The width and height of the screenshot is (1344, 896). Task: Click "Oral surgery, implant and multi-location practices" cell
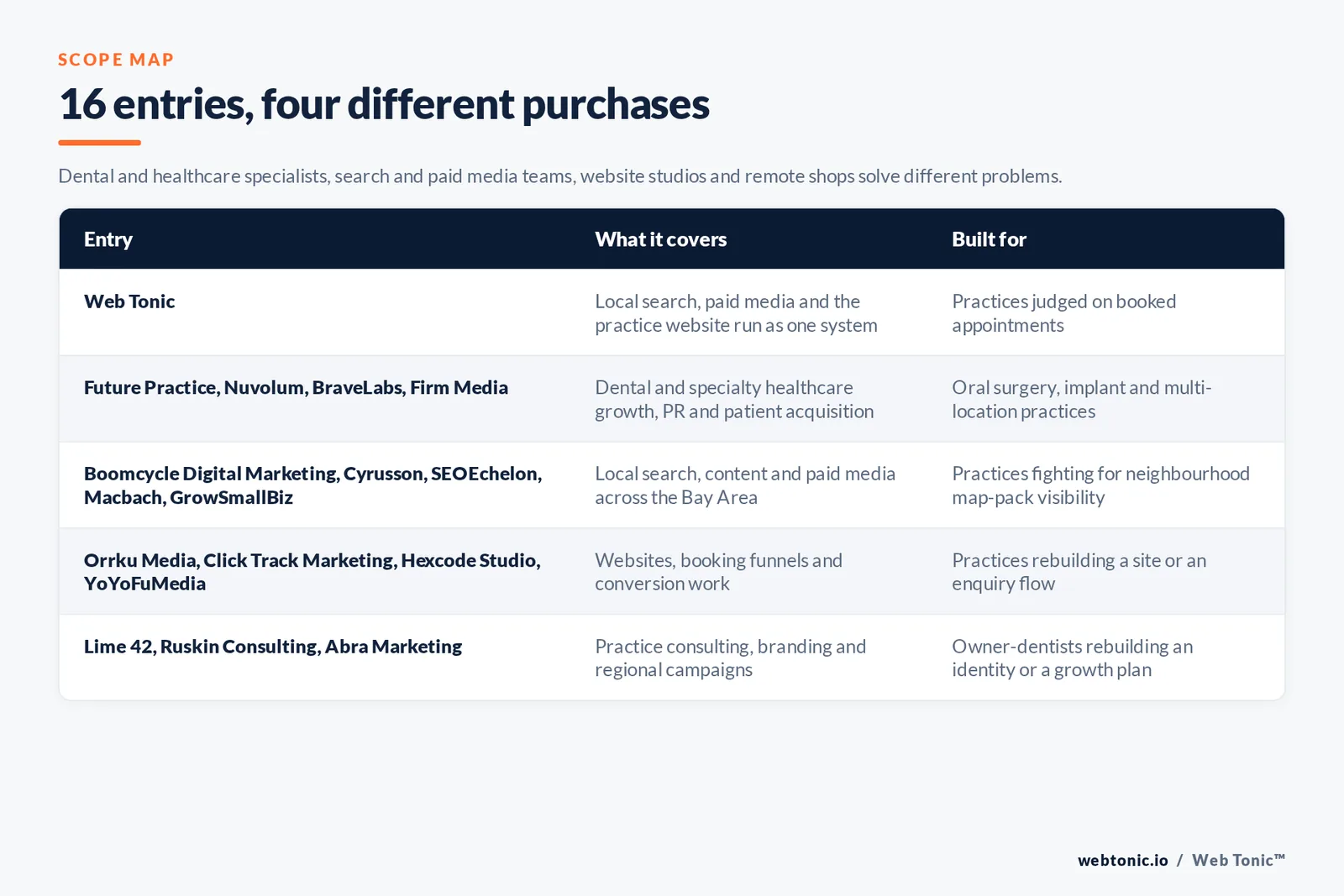click(x=1082, y=400)
